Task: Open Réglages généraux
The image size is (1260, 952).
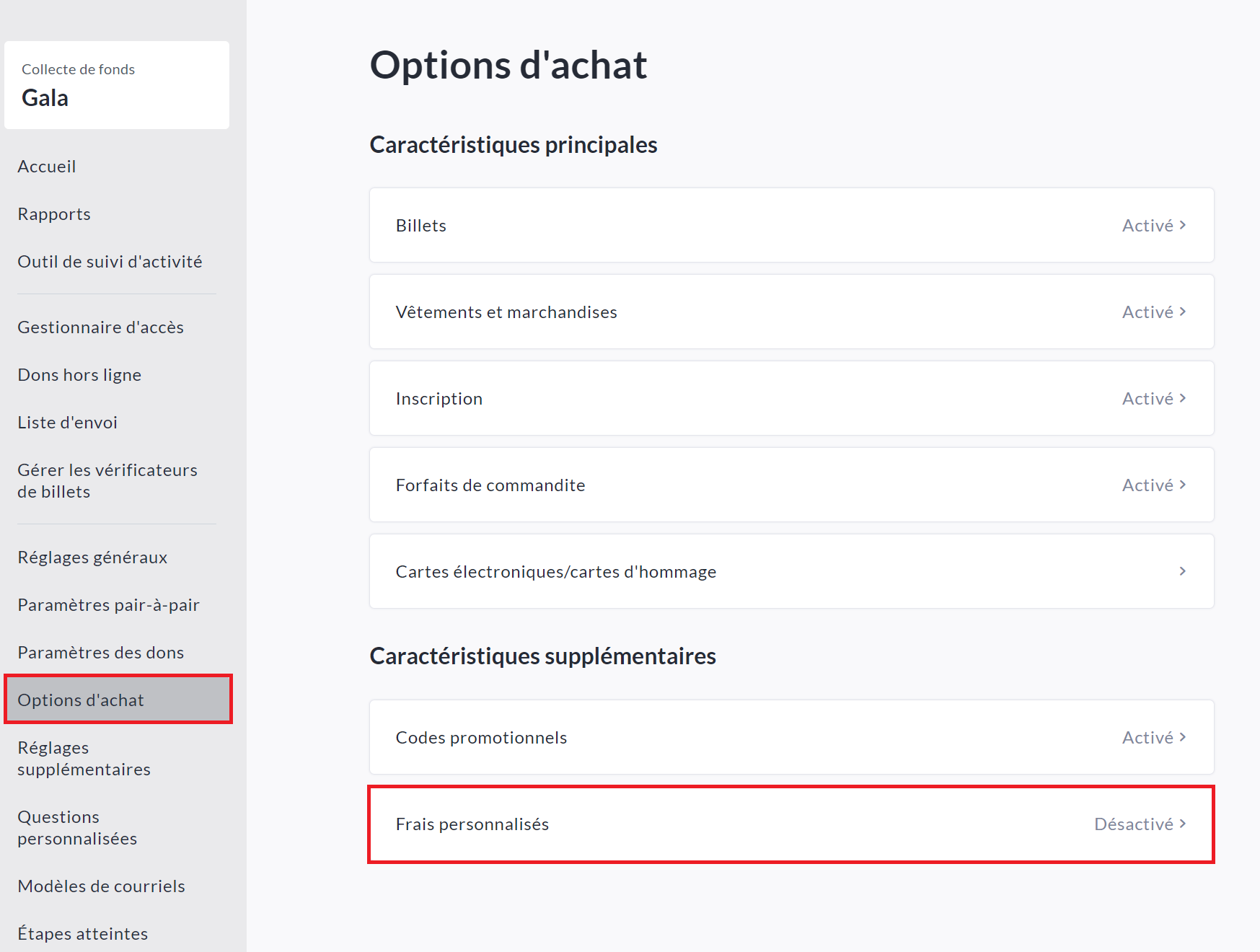Action: point(92,557)
